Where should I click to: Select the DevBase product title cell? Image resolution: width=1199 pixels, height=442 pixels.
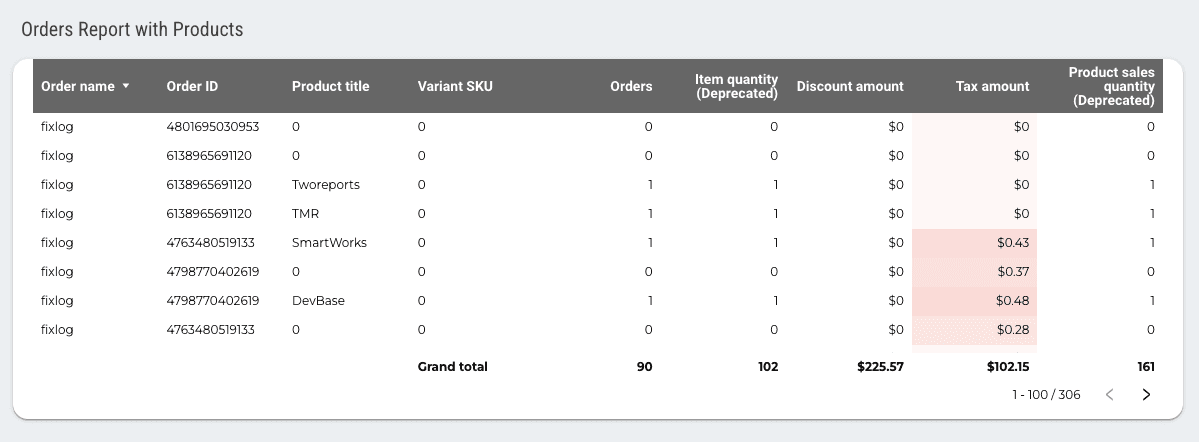(x=318, y=301)
